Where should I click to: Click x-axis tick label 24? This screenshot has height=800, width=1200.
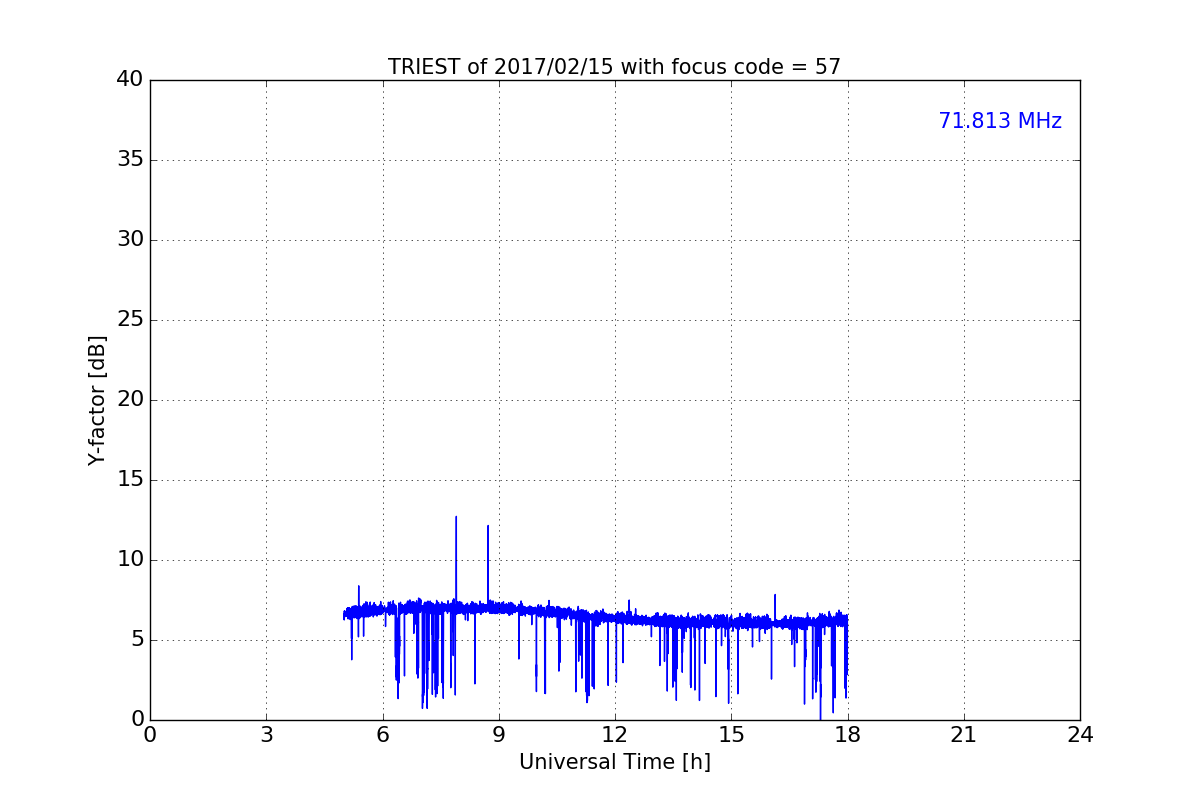coord(1080,735)
